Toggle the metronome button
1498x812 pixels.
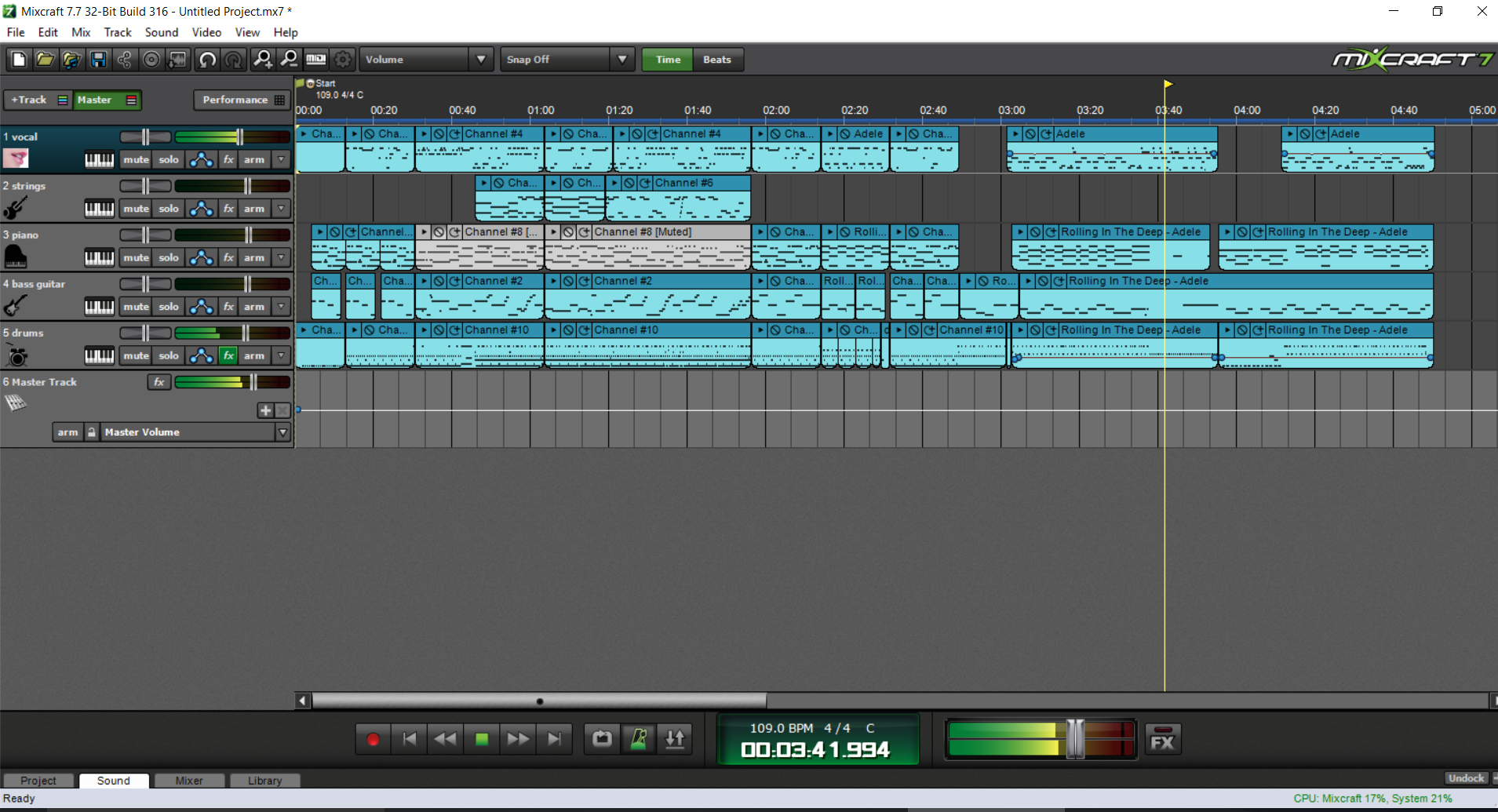coord(639,739)
